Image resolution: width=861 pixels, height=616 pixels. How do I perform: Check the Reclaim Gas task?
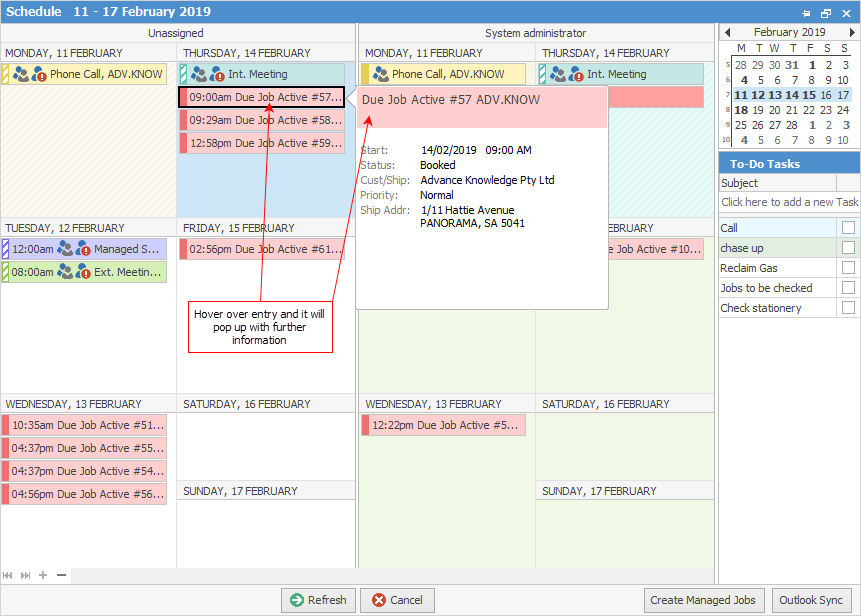coord(848,267)
